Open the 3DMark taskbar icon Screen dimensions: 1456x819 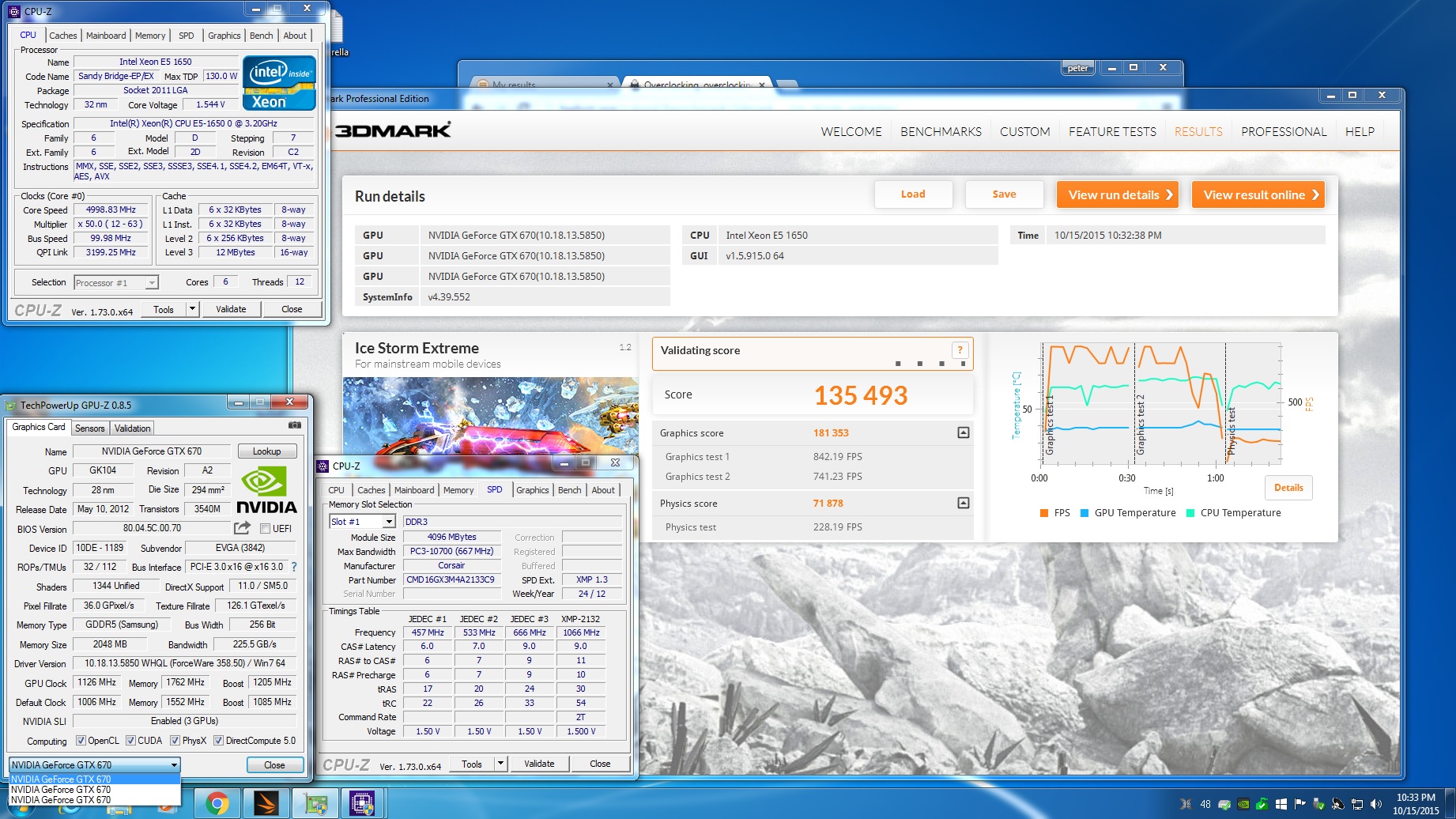click(266, 804)
